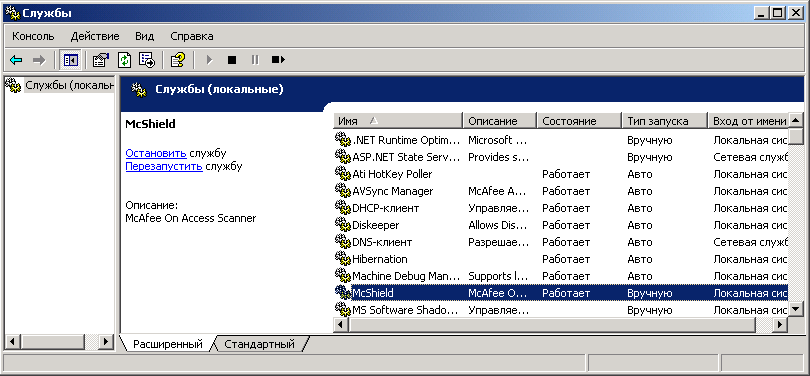This screenshot has width=810, height=376.
Task: Click the services list scroll left arrow
Action: click(x=341, y=325)
